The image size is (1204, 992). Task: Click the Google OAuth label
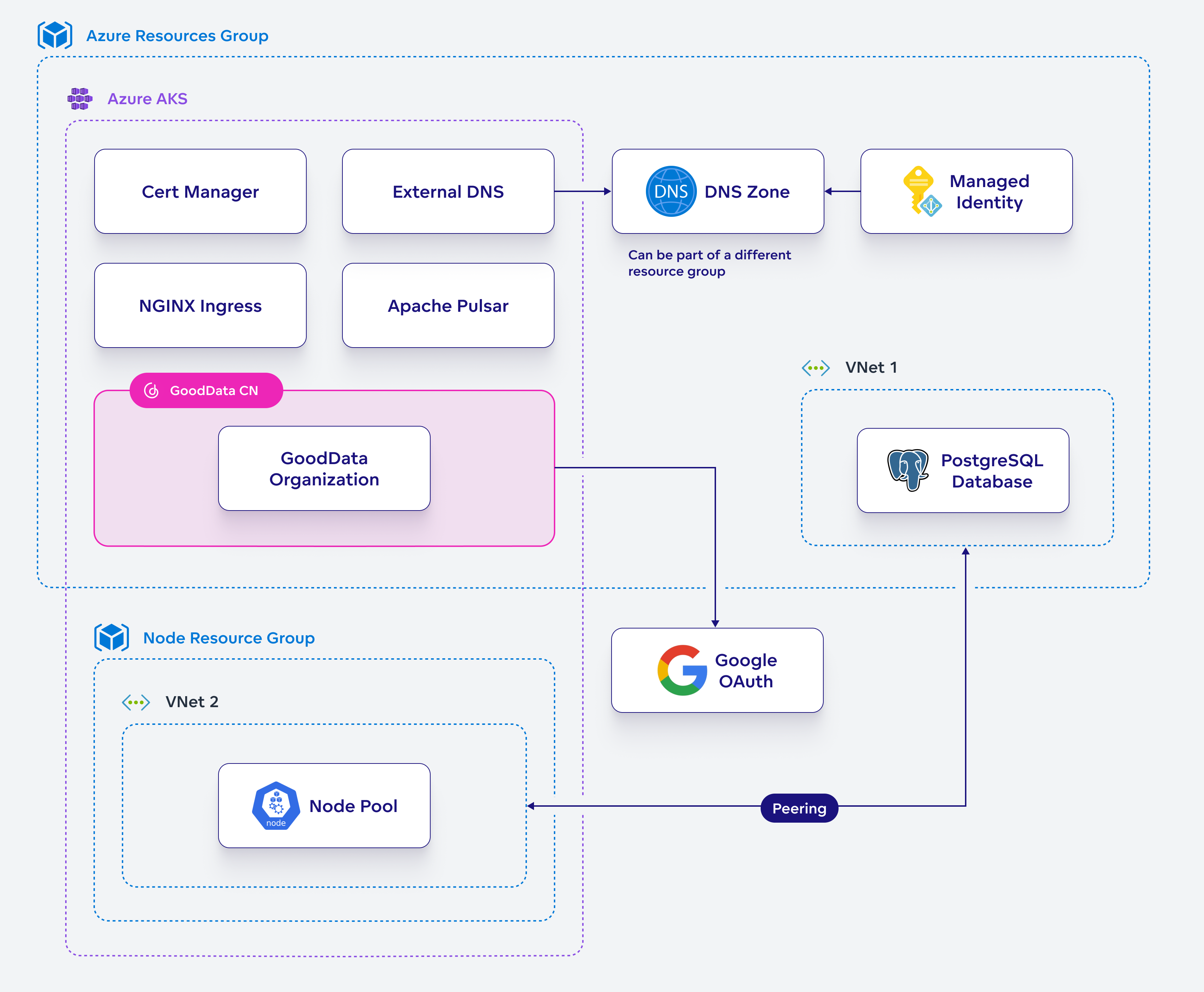click(746, 671)
